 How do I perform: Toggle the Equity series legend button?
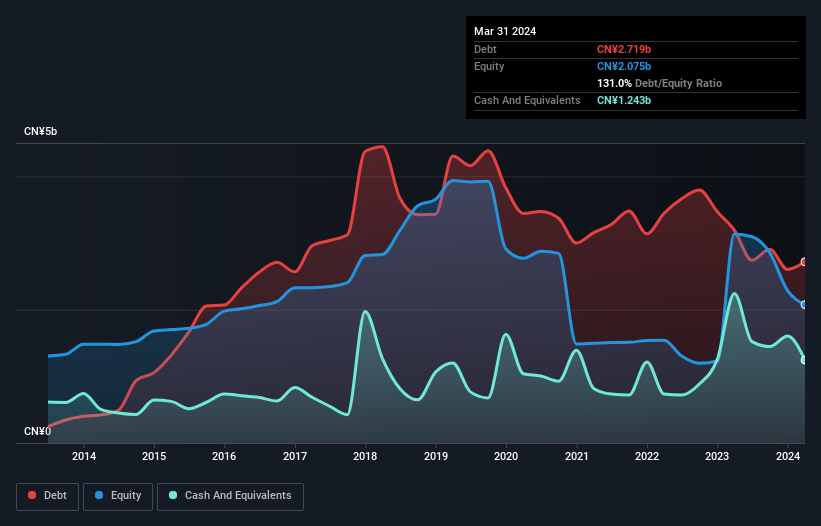(x=118, y=496)
